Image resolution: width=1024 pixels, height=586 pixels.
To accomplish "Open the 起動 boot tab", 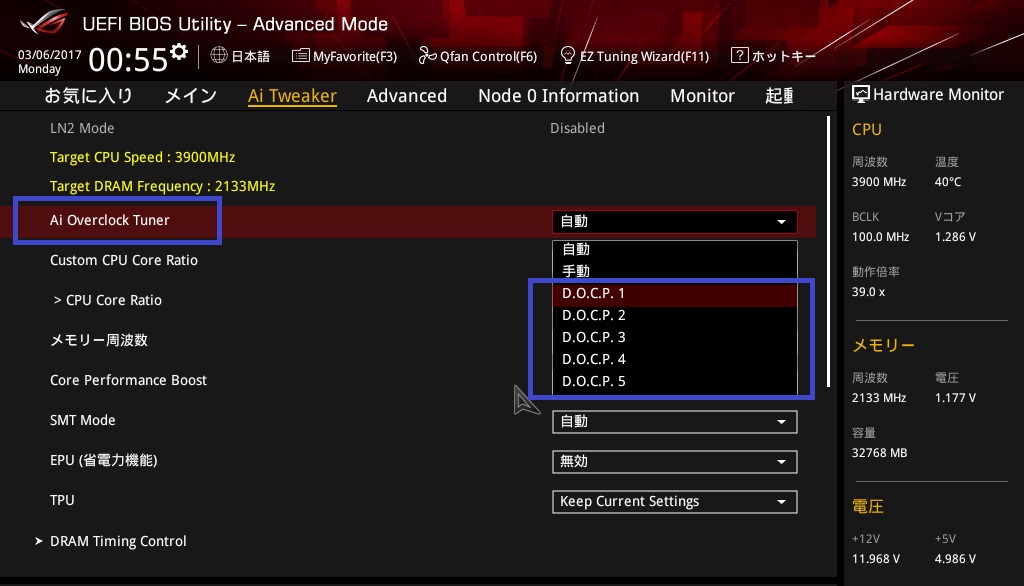I will [780, 96].
